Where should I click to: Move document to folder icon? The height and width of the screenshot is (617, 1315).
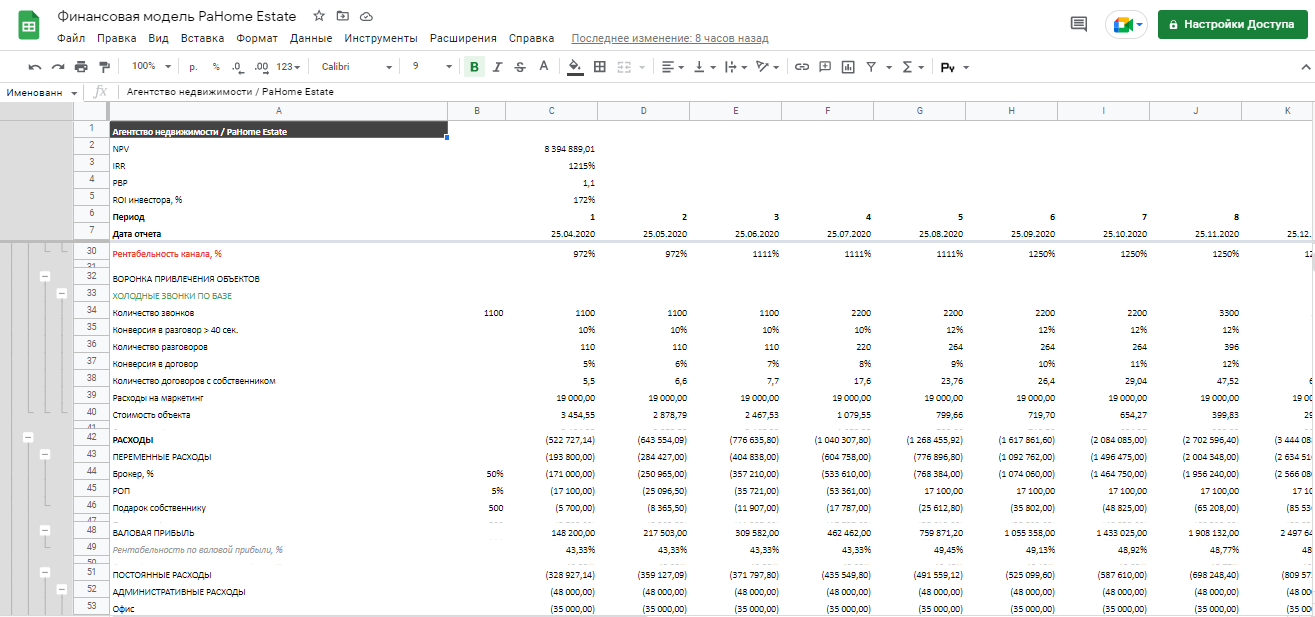[343, 16]
